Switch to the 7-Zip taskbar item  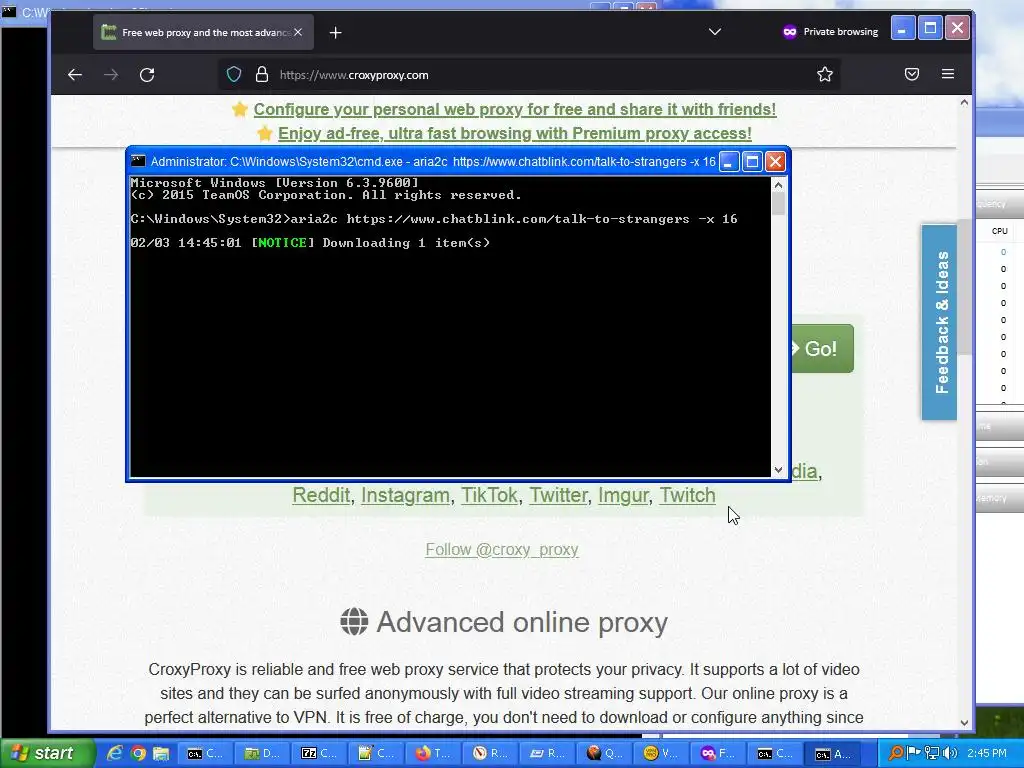tap(319, 753)
